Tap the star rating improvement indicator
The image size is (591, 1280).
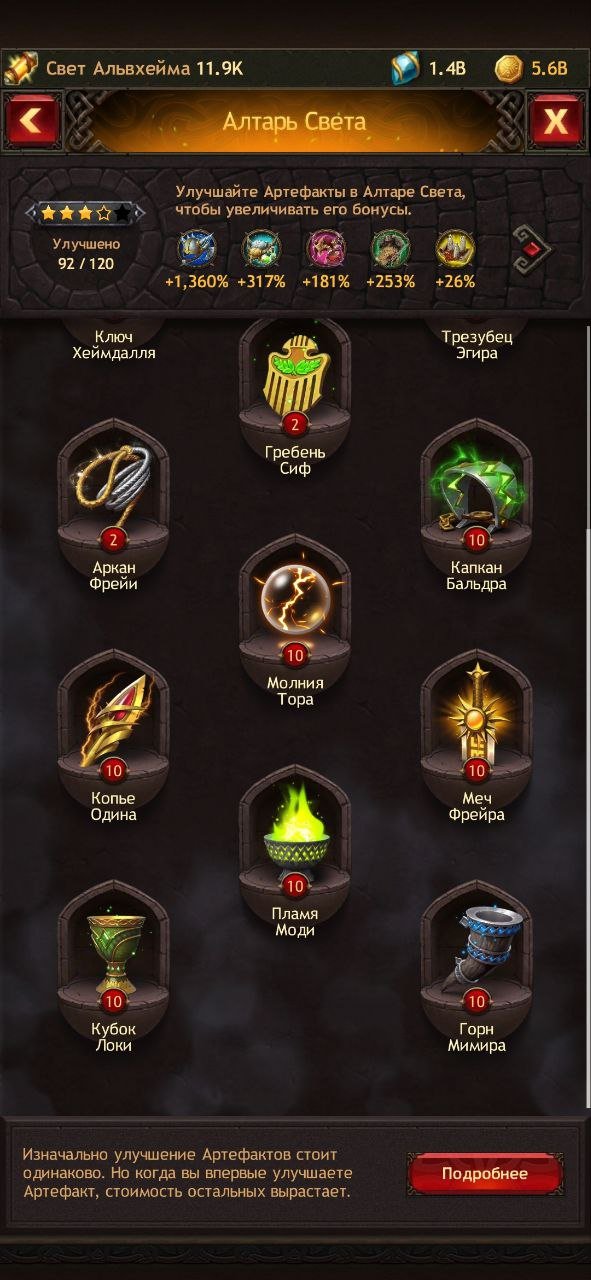click(x=86, y=213)
